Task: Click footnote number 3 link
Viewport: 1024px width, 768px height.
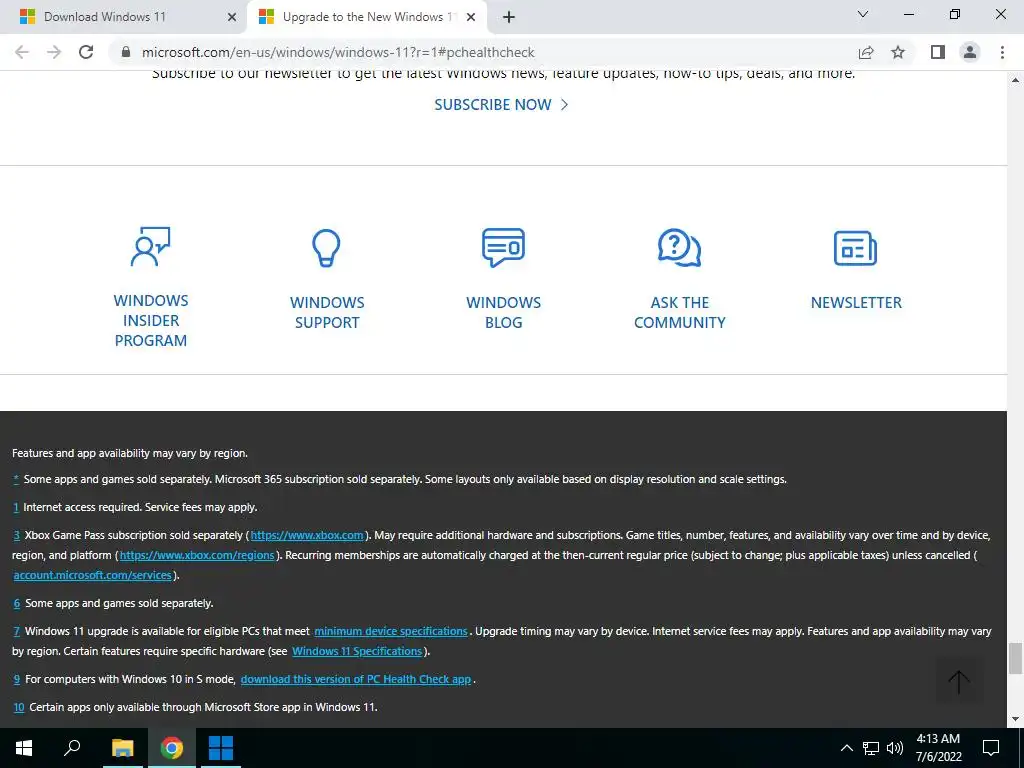Action: pyautogui.click(x=16, y=535)
